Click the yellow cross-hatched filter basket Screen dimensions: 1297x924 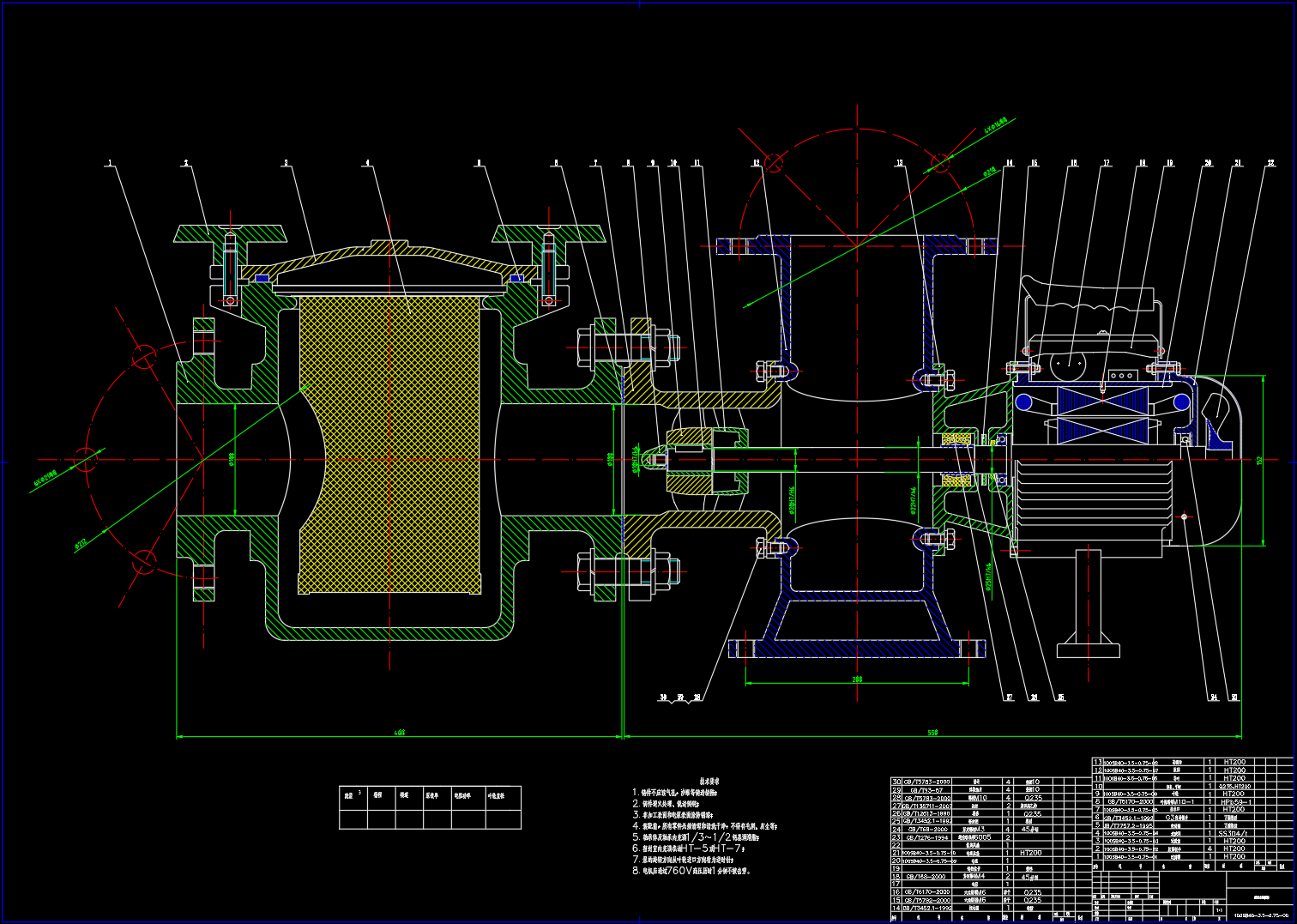(x=389, y=444)
